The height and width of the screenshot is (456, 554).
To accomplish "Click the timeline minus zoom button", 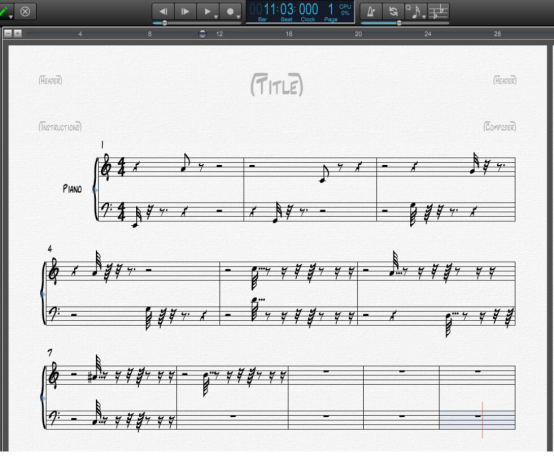I will pyautogui.click(x=8, y=34).
